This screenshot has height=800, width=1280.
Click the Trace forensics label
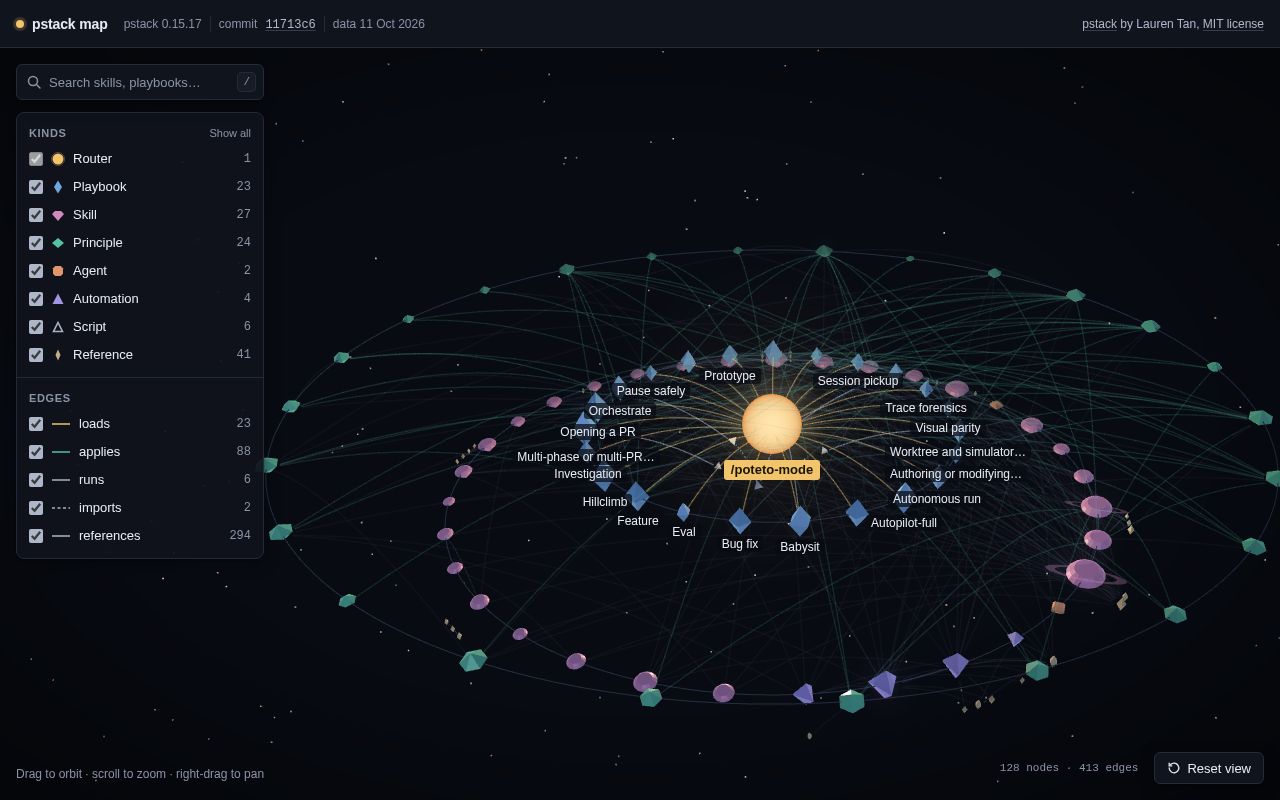coord(926,408)
